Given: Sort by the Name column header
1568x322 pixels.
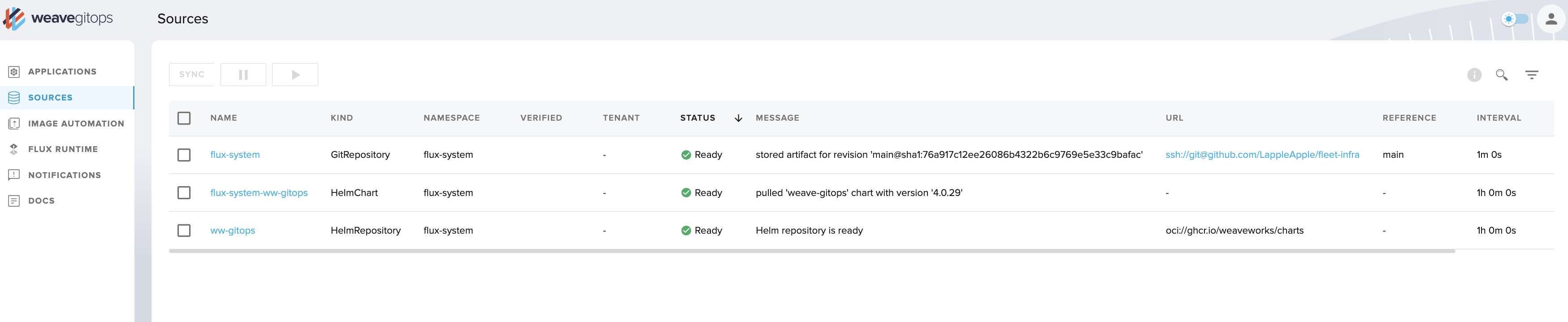Looking at the screenshot, I should tap(223, 118).
